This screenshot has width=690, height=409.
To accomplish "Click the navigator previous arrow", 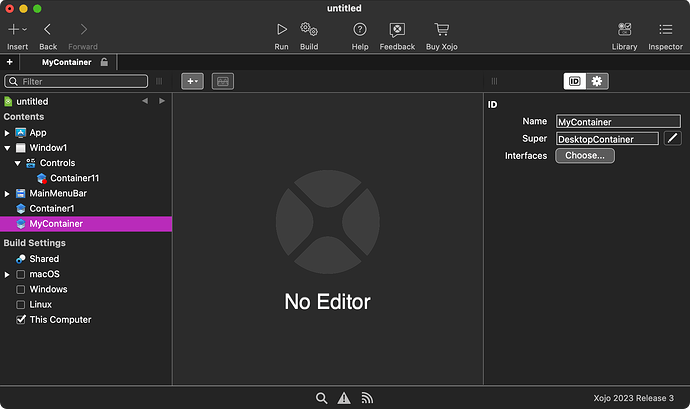I will [x=145, y=101].
